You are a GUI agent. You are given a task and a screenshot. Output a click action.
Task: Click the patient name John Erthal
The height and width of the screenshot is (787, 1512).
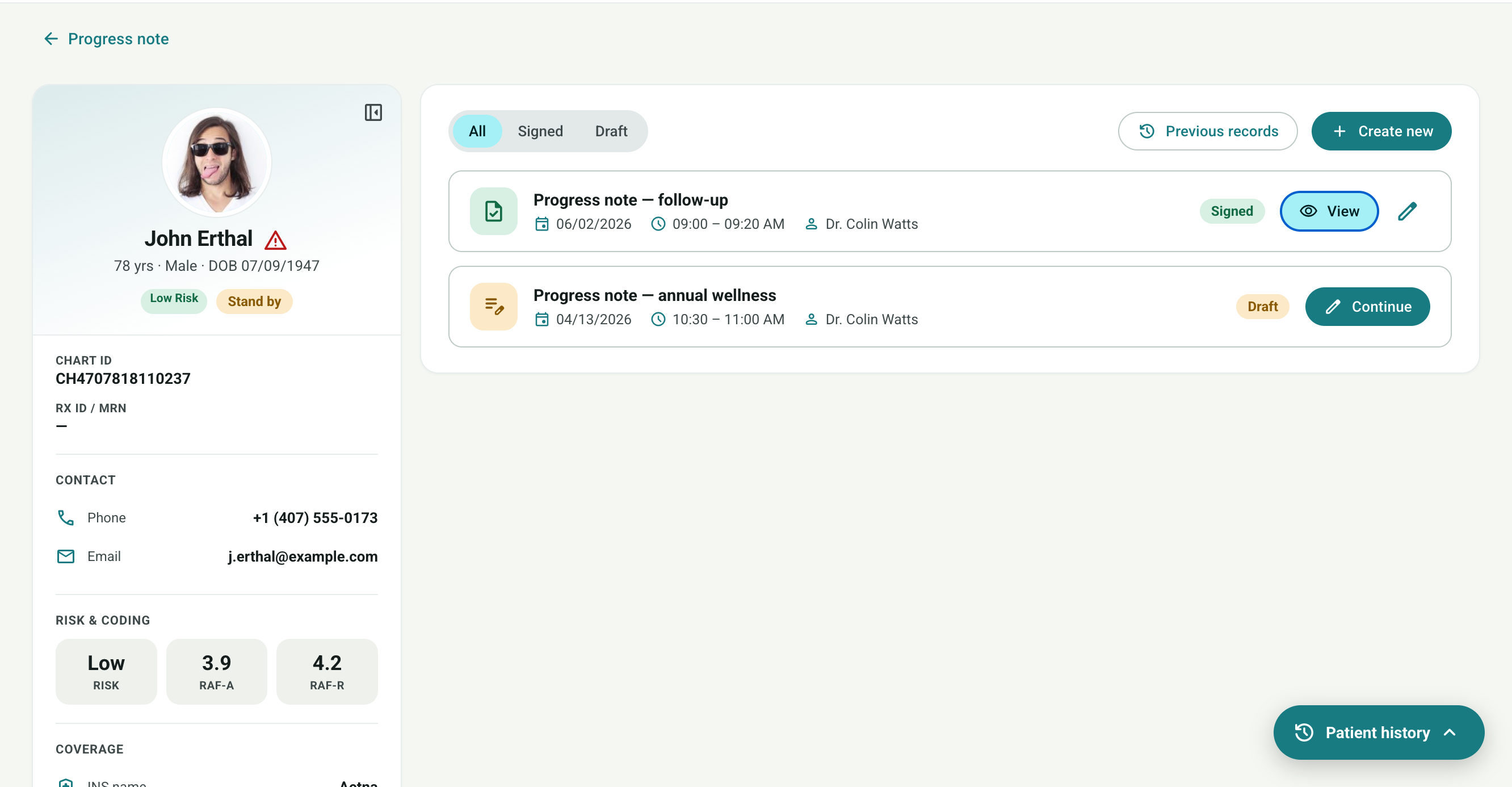pos(199,239)
